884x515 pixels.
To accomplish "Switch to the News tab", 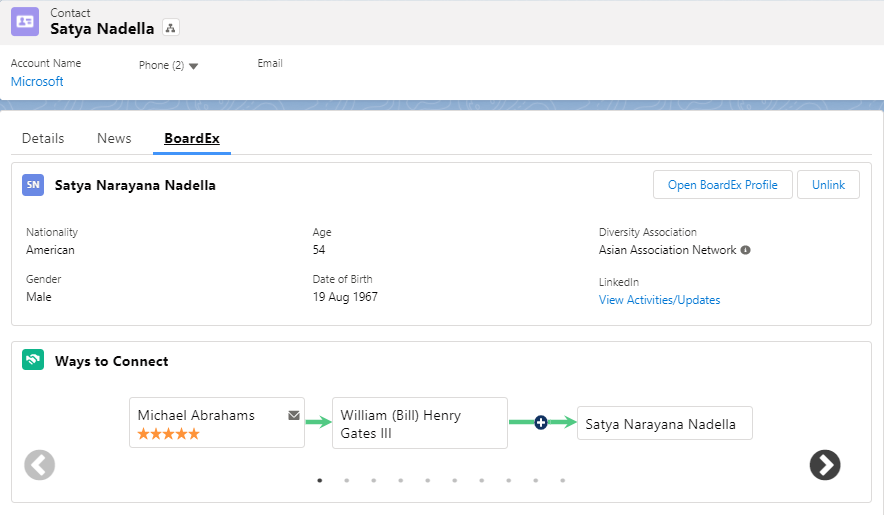I will coord(114,138).
